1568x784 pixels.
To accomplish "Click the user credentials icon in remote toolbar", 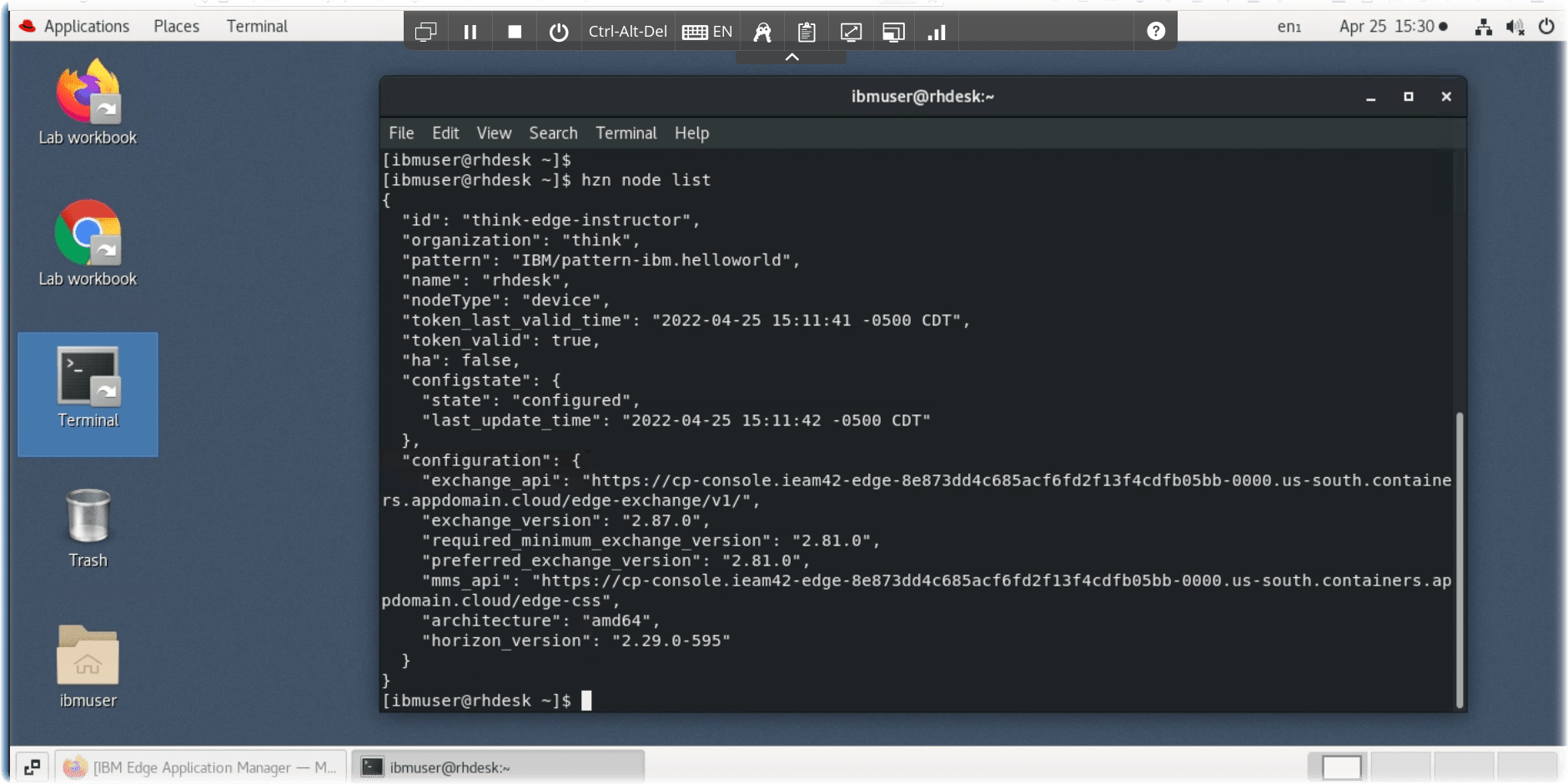I will (762, 32).
